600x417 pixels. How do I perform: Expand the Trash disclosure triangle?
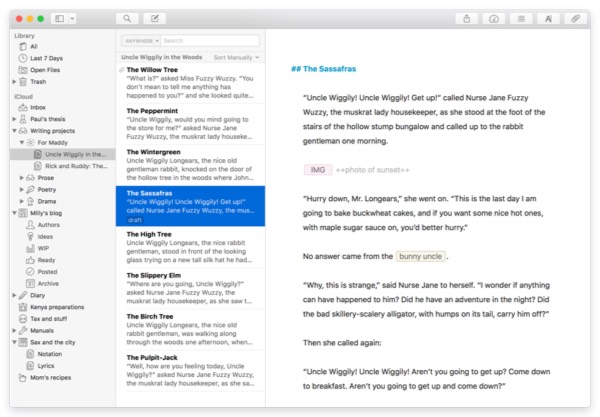point(14,81)
